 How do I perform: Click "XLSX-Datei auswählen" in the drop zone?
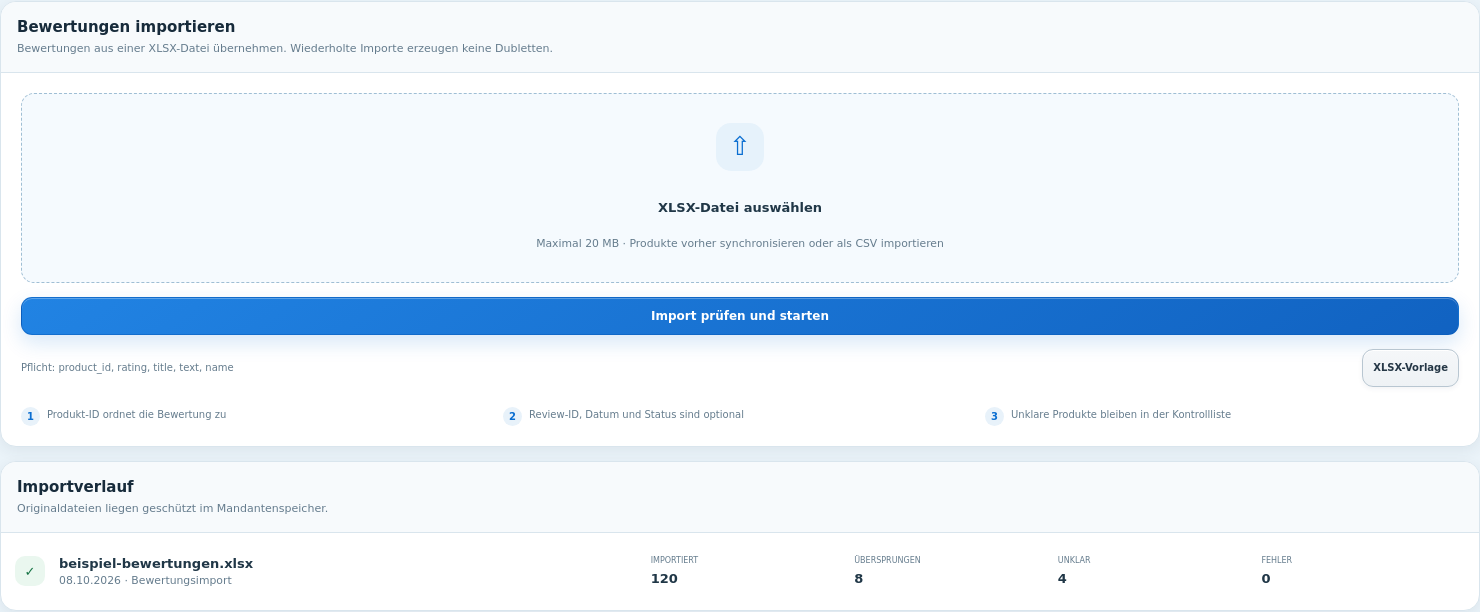tap(740, 208)
